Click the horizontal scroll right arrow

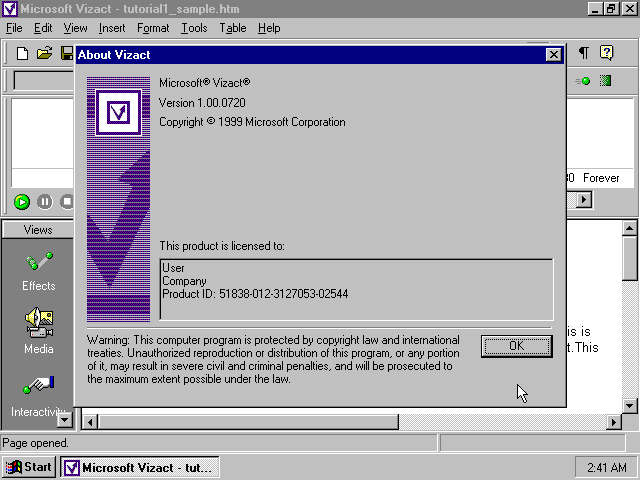click(613, 422)
